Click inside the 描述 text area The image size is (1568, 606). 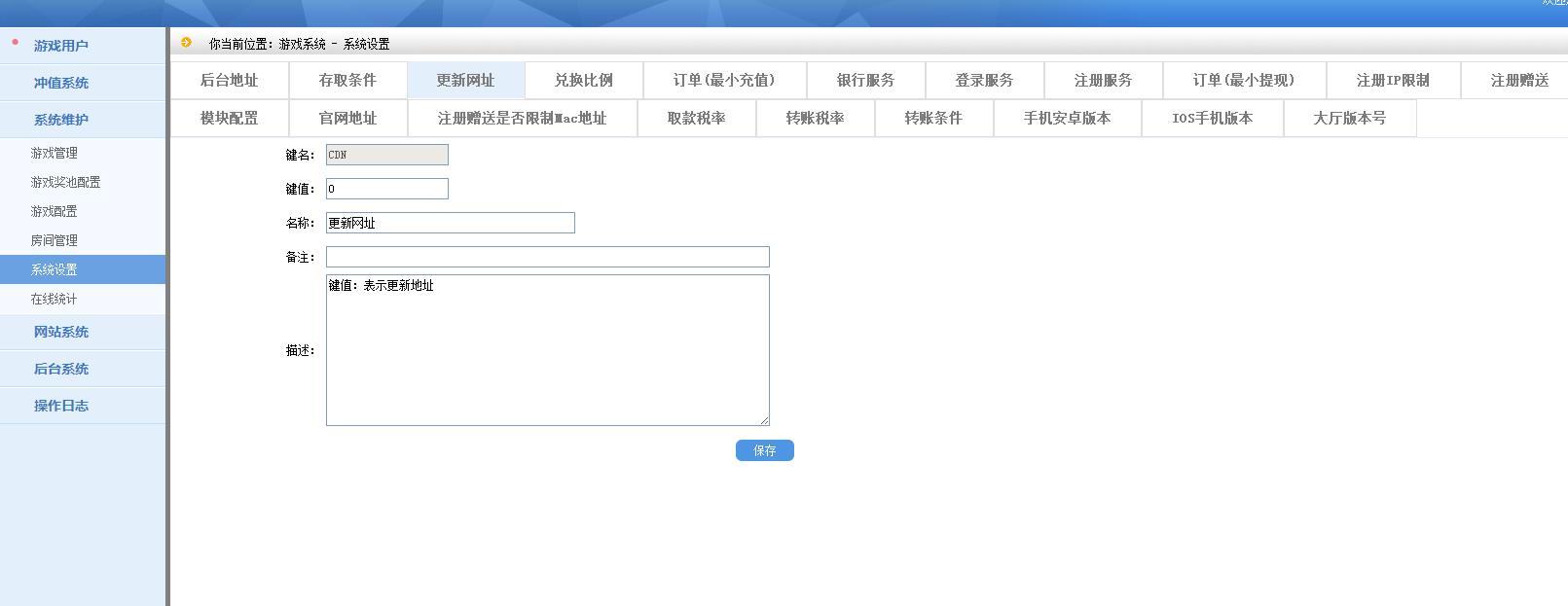(x=547, y=350)
